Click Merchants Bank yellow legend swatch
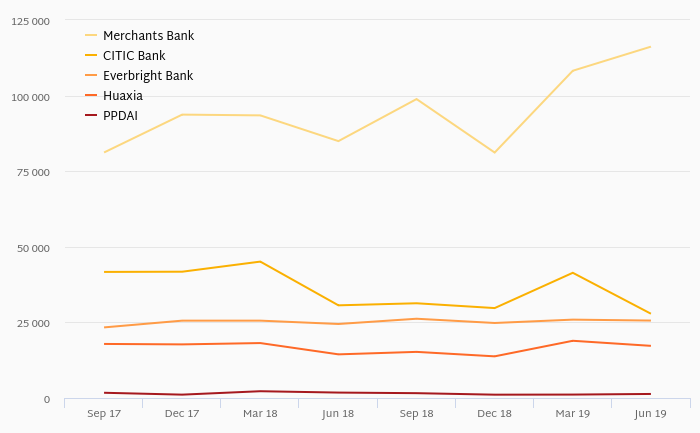The width and height of the screenshot is (700, 433). click(x=91, y=35)
